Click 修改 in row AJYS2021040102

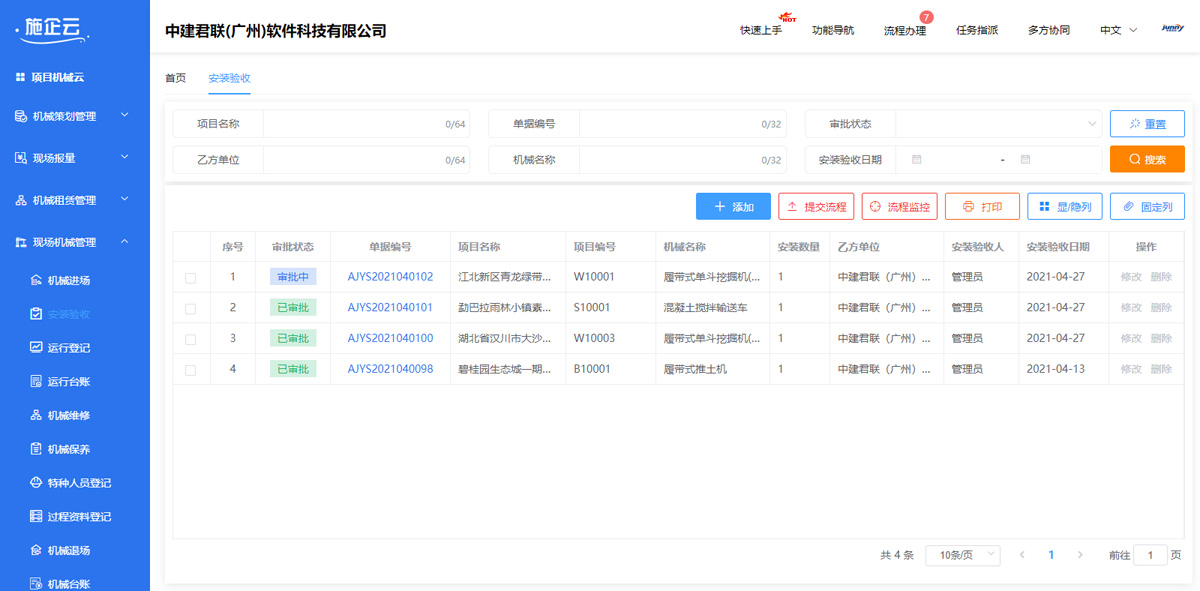(x=1131, y=277)
